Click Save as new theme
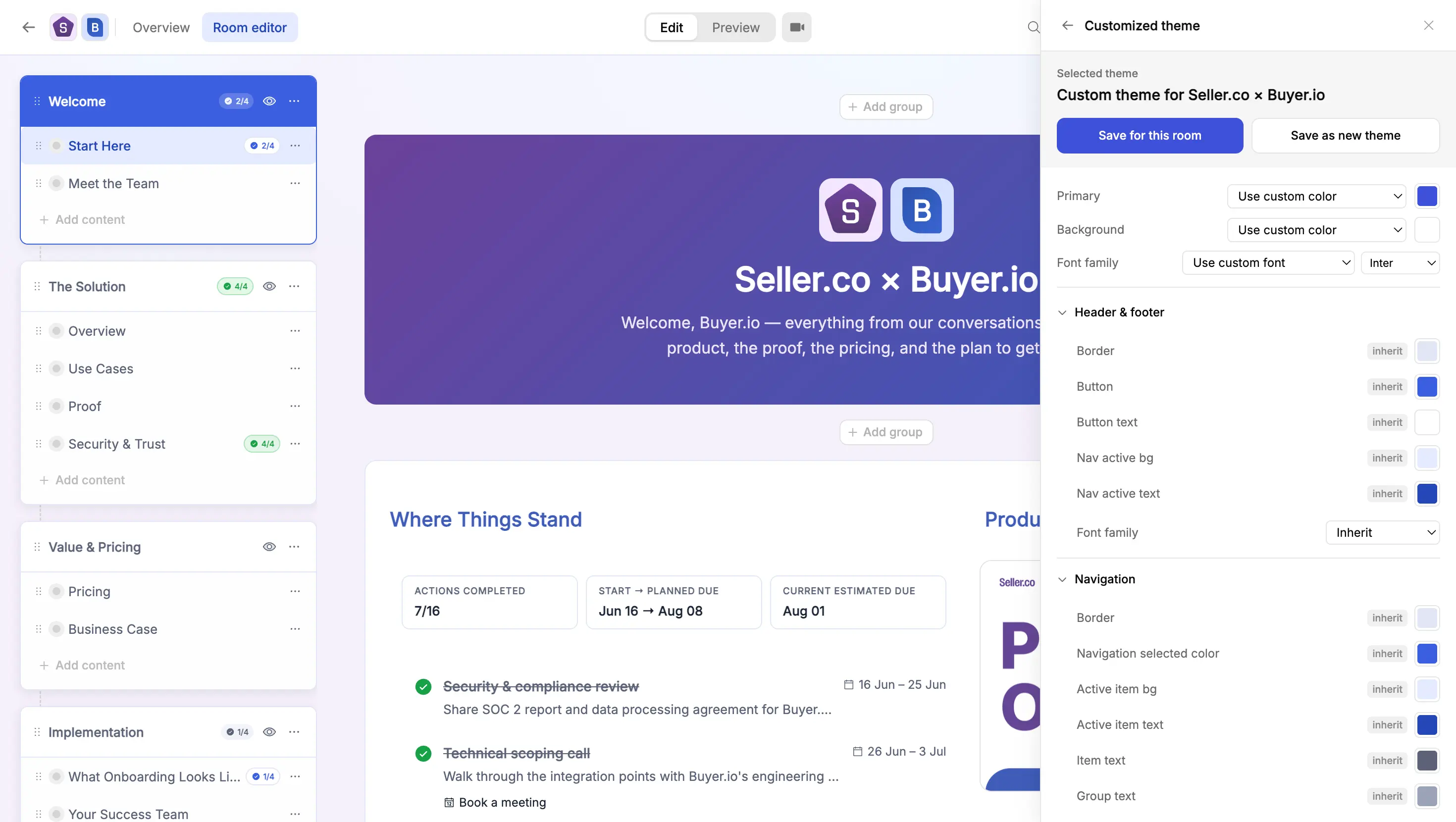 coord(1345,136)
